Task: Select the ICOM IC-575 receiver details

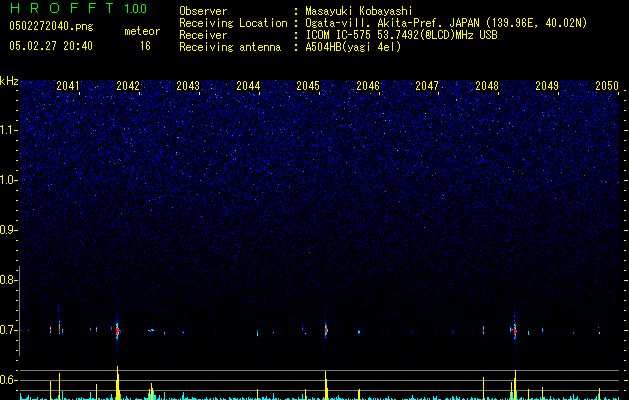Action: click(401, 35)
